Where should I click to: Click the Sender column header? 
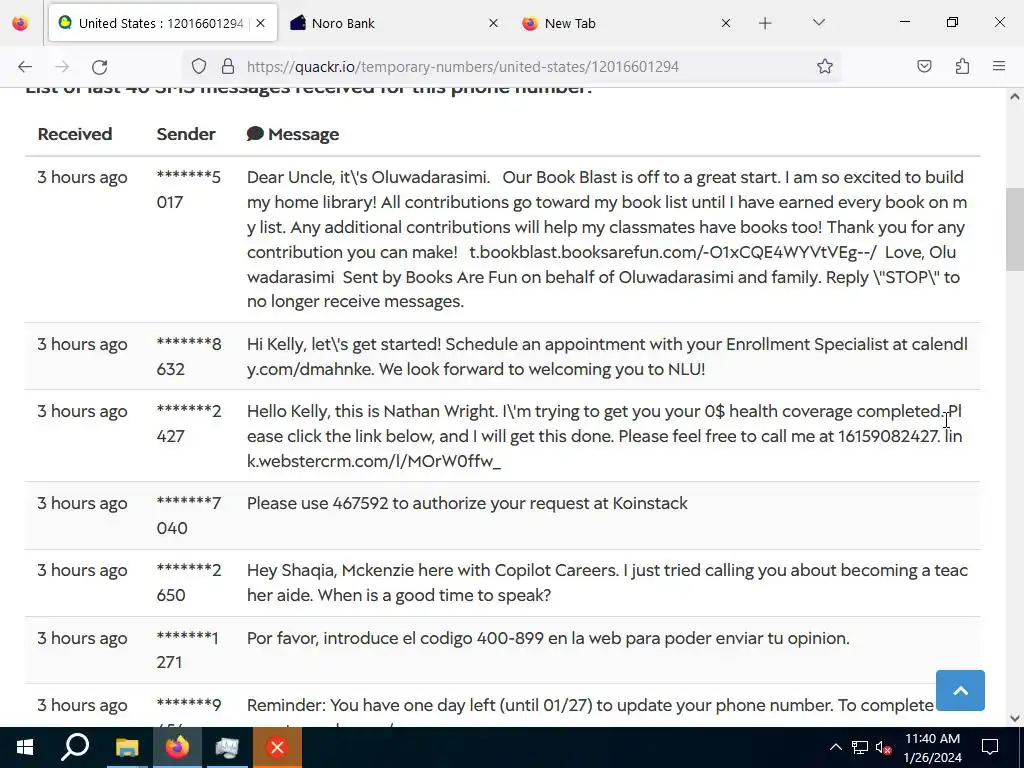[x=186, y=134]
